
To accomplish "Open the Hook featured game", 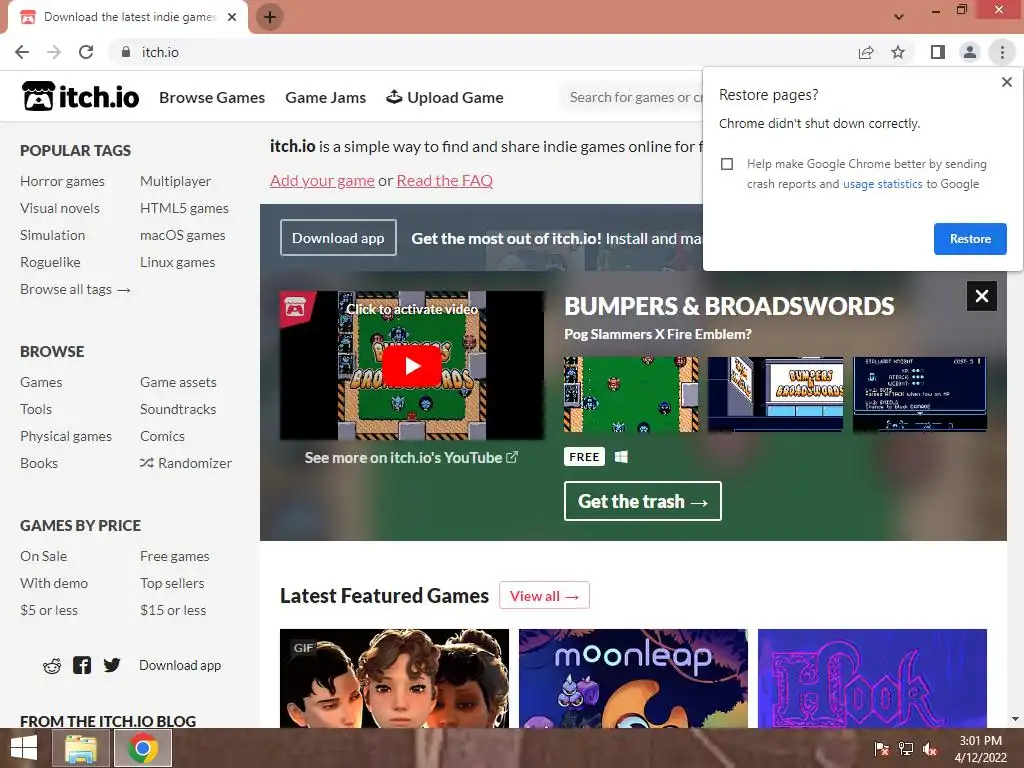I will click(872, 679).
